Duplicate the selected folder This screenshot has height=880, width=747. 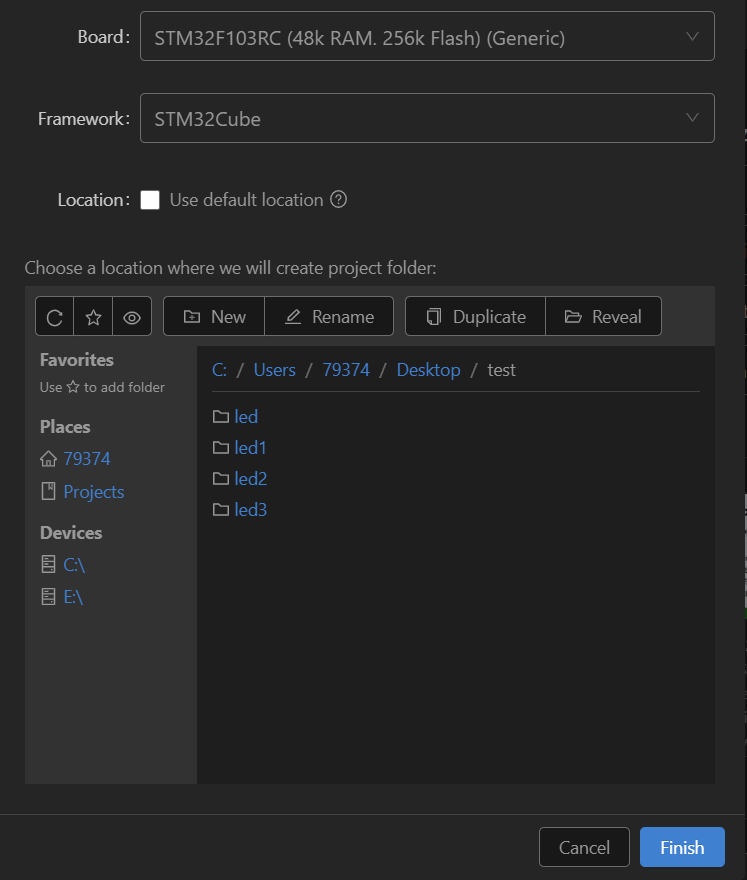pos(474,316)
